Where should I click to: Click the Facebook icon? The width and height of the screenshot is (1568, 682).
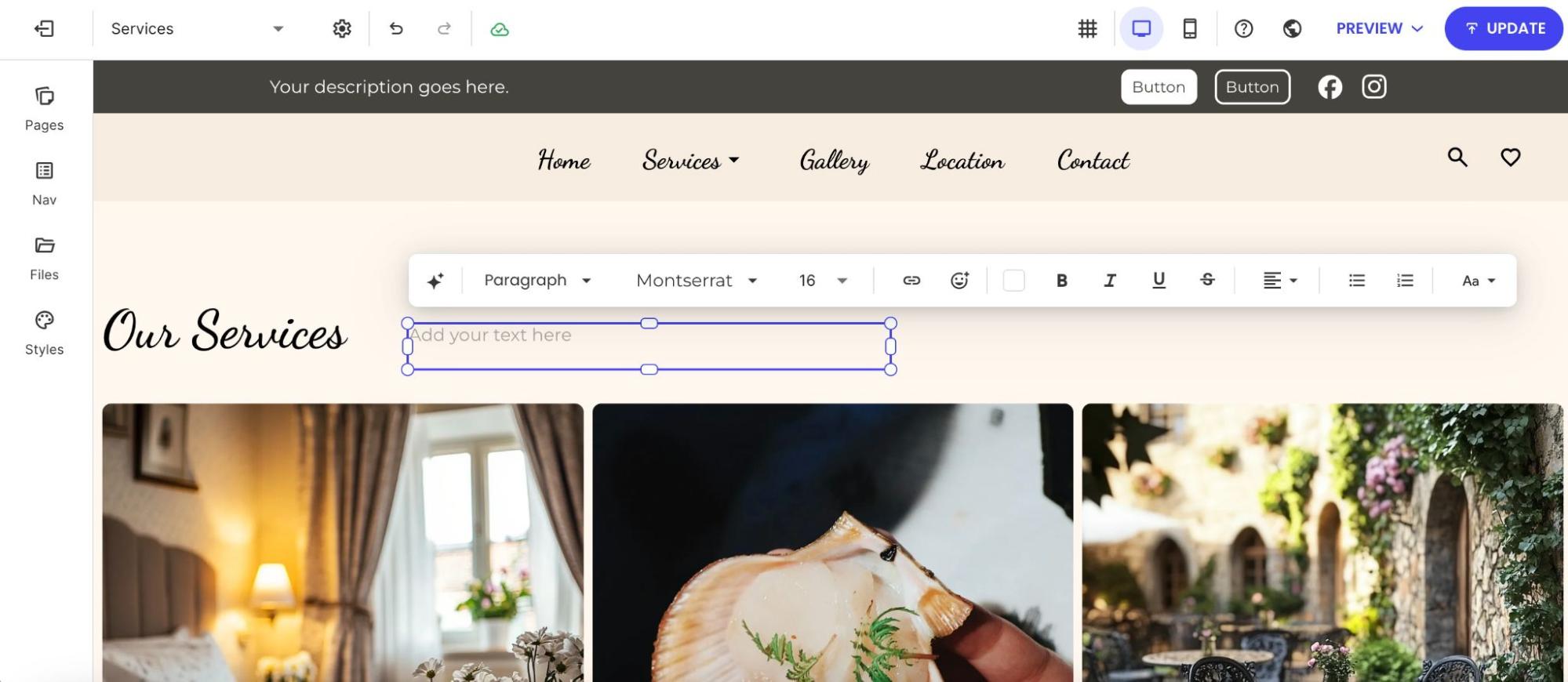coord(1330,87)
